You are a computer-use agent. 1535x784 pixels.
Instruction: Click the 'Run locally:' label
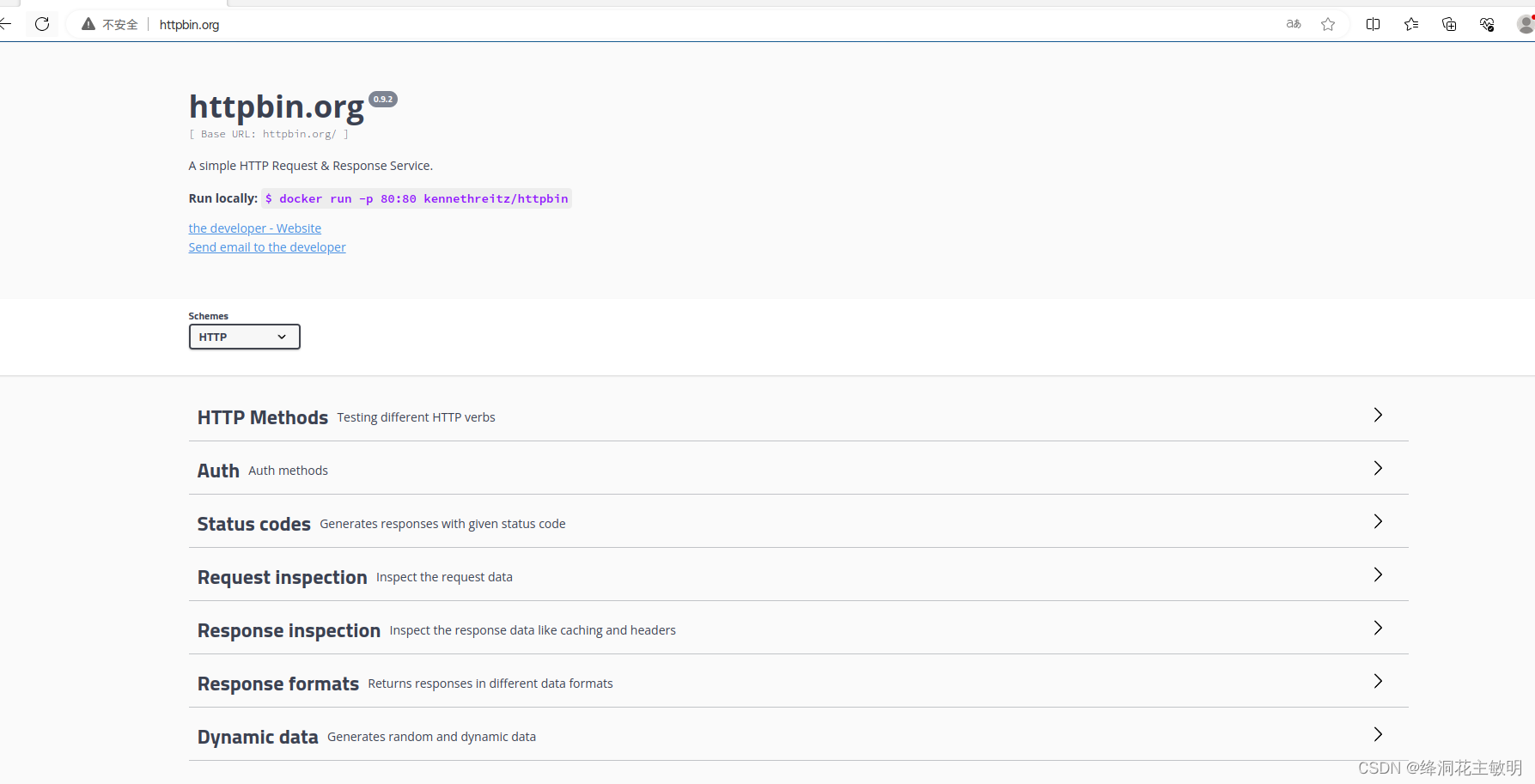click(x=223, y=198)
